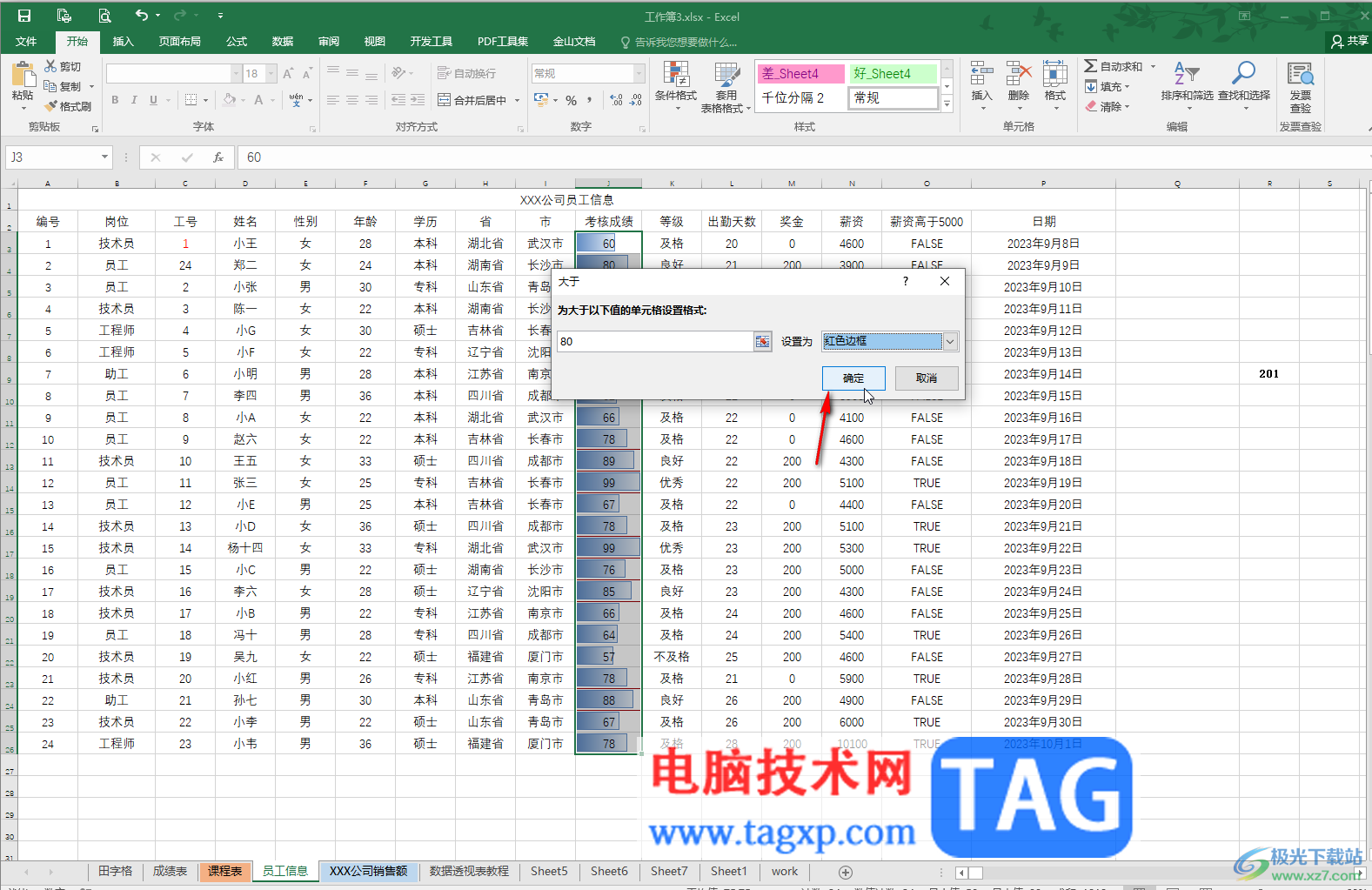Image resolution: width=1372 pixels, height=890 pixels.
Task: Toggle underline formatting
Action: pyautogui.click(x=153, y=100)
